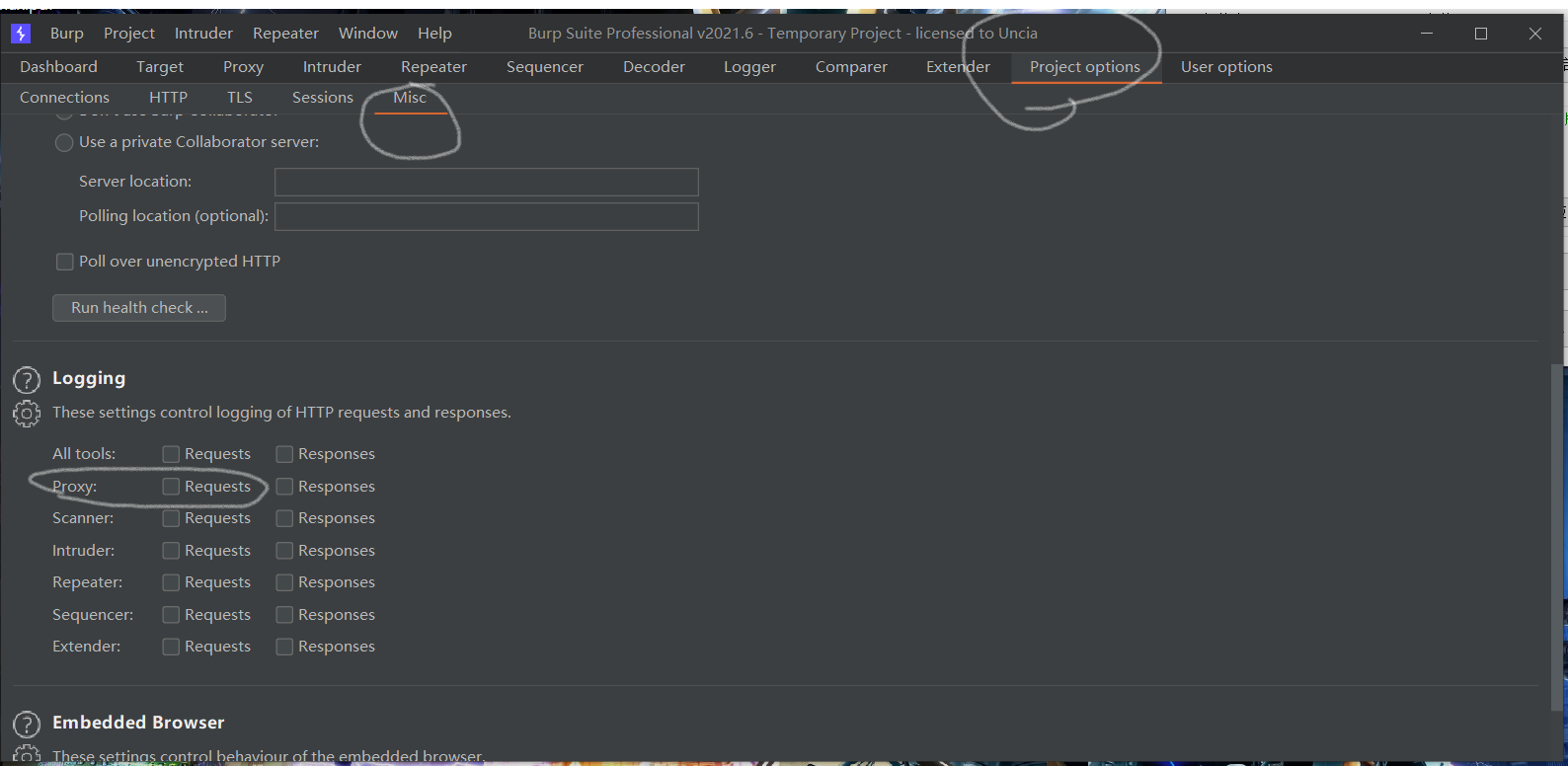Screen dimensions: 1568x766
Task: Click the Logging section heading
Action: [x=89, y=378]
